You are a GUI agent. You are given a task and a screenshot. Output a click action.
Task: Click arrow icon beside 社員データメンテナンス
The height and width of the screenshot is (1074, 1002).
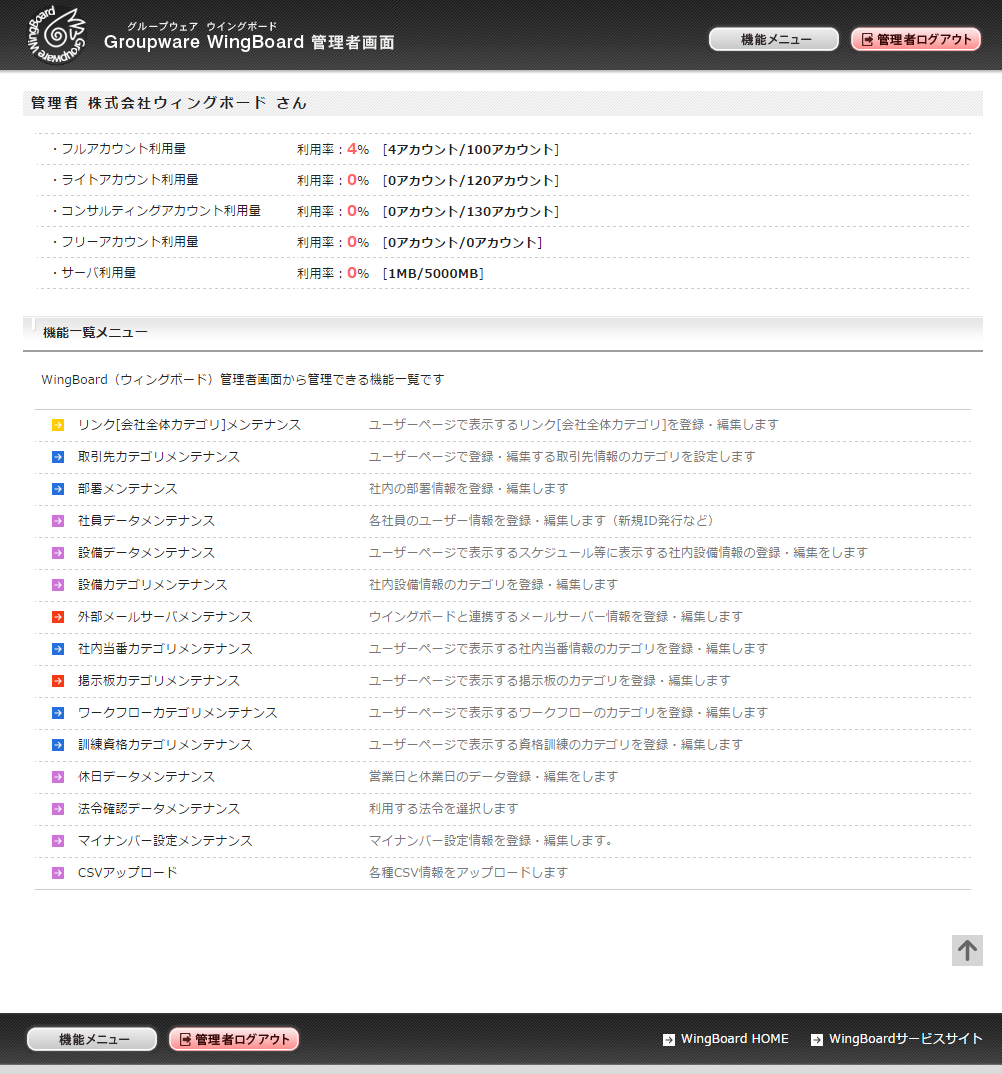[58, 521]
